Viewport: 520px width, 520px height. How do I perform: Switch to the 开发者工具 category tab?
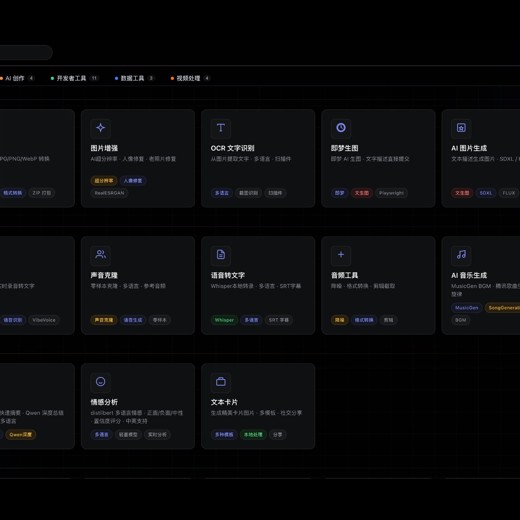point(74,78)
